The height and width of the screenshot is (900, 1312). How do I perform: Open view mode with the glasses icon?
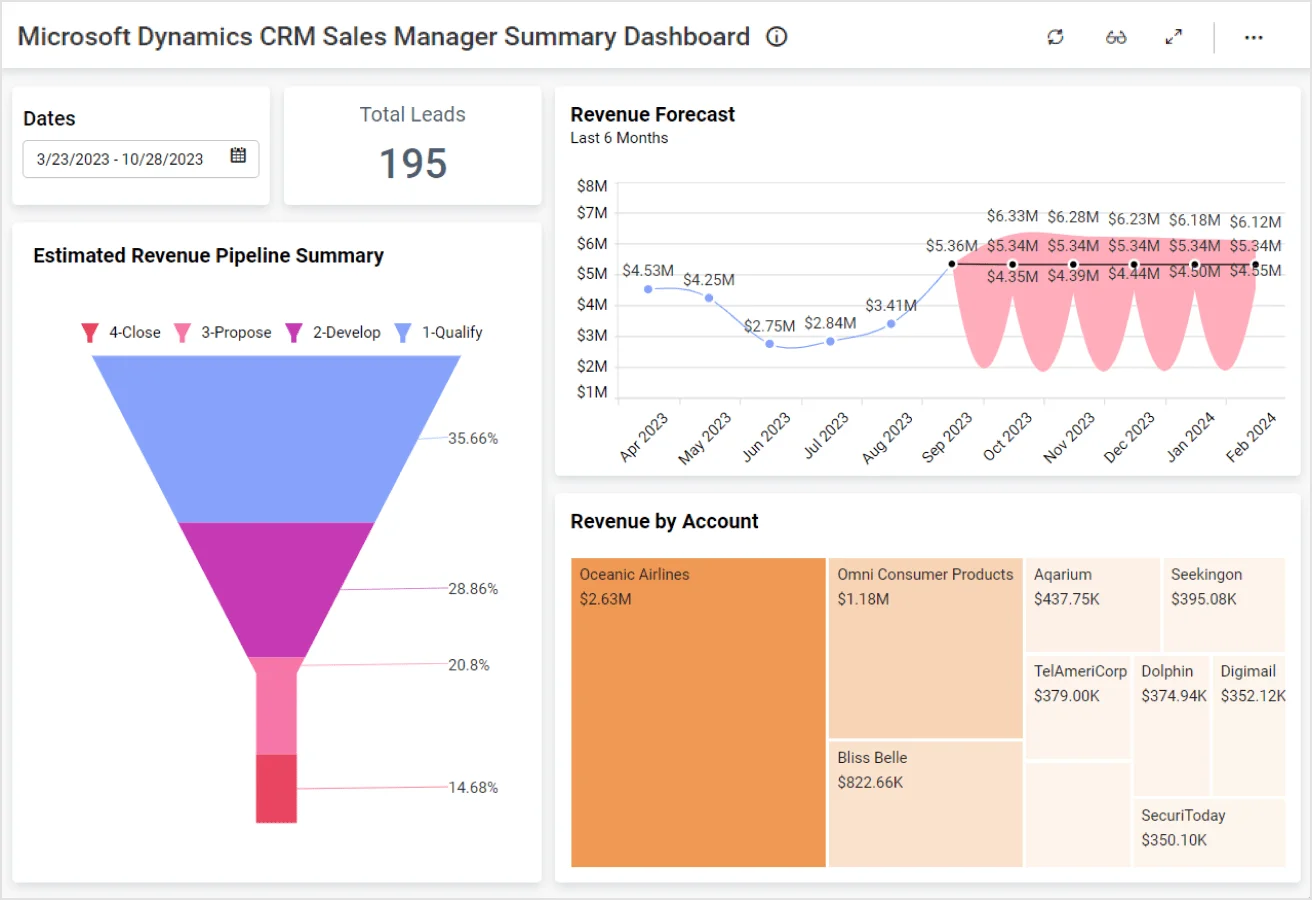point(1116,37)
